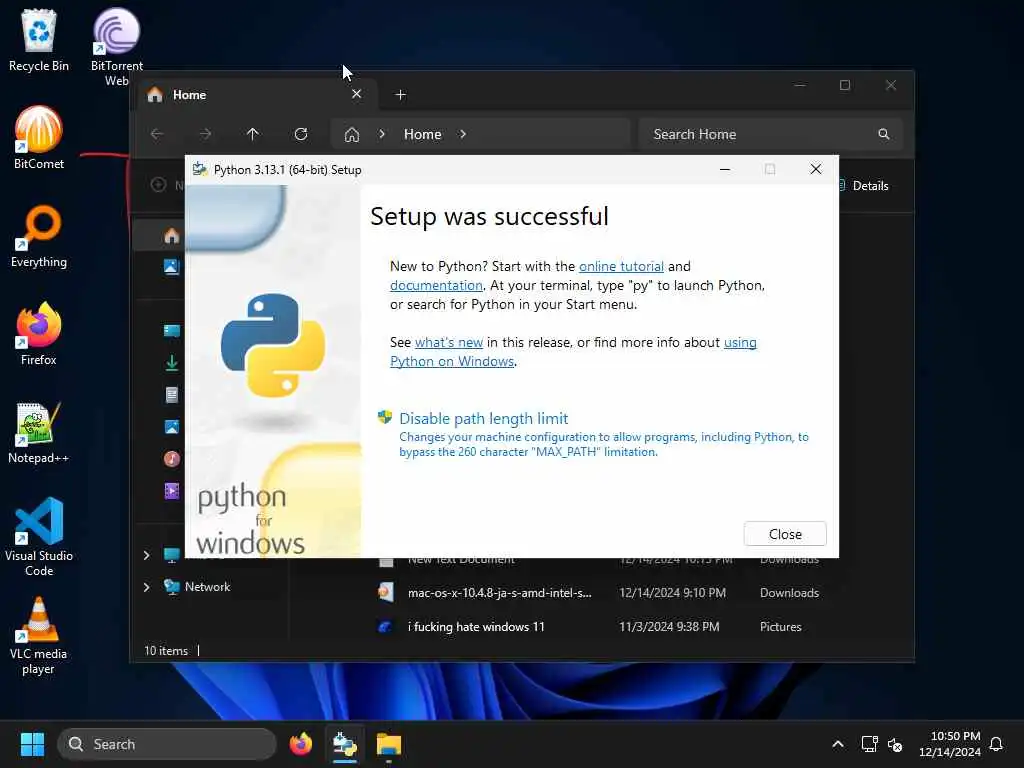Open the Details pane button
Viewport: 1024px width, 768px height.
click(x=864, y=185)
